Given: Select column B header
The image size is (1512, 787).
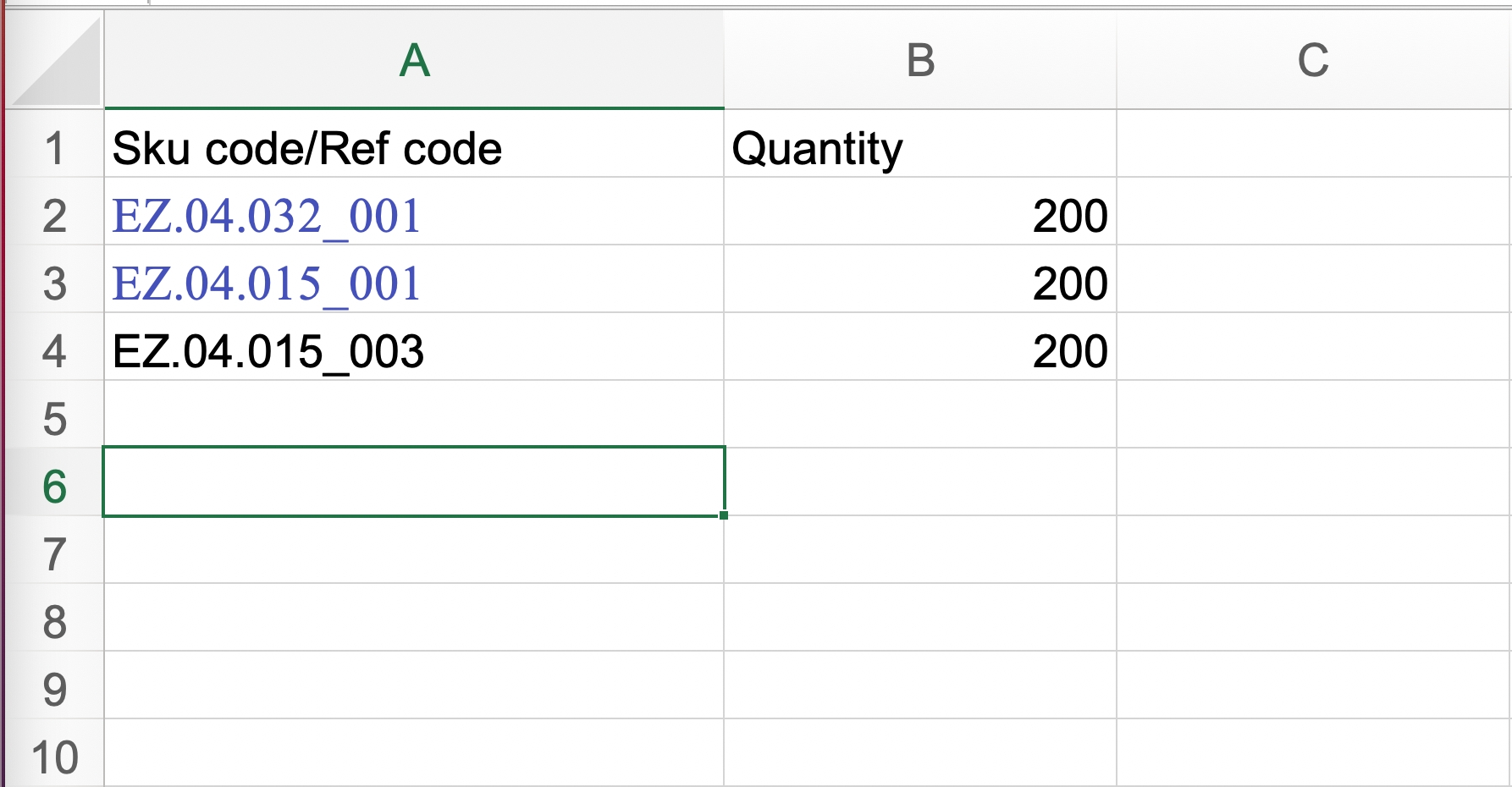Looking at the screenshot, I should pyautogui.click(x=920, y=61).
